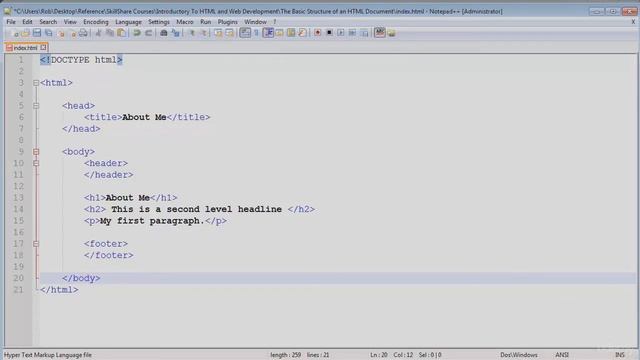Click the 'Dos\Windows' status bar entry
640x360 pixels.
coord(519,355)
